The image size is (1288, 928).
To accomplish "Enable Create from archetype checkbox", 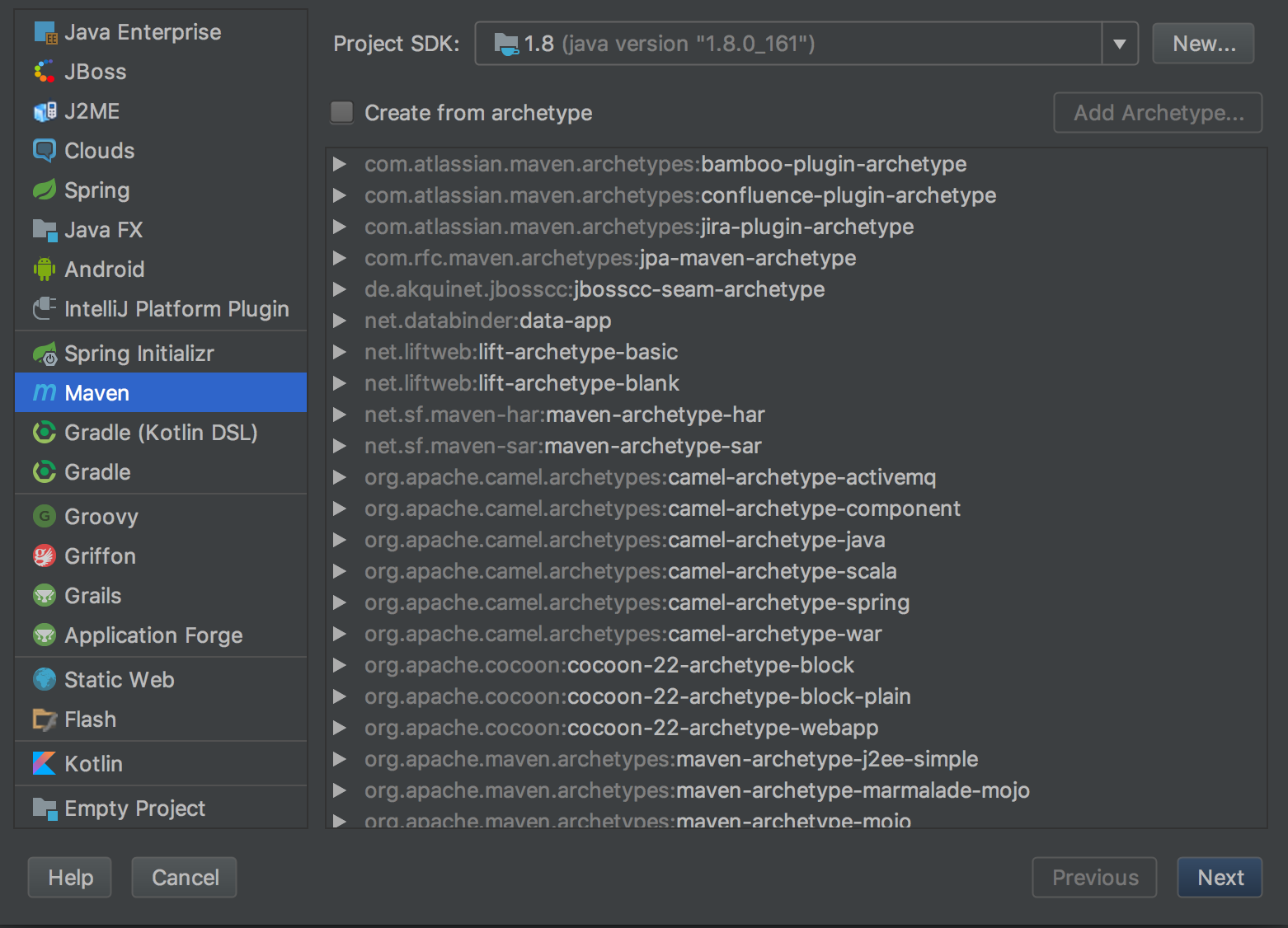I will coord(342,112).
